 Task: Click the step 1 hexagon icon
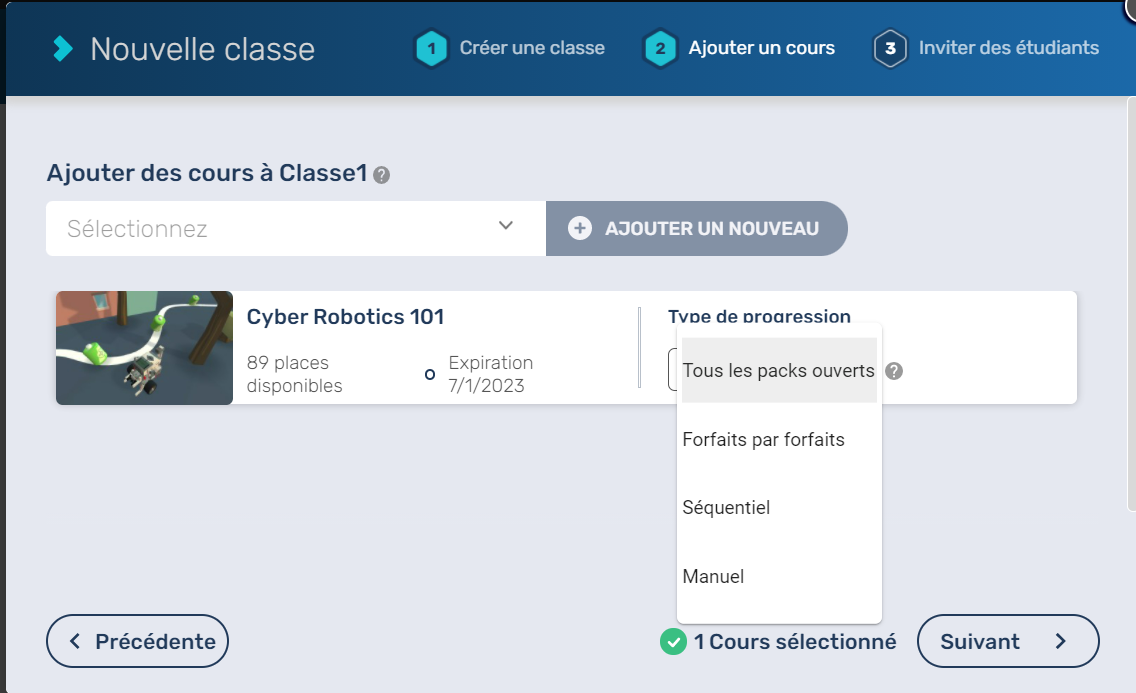pyautogui.click(x=432, y=48)
